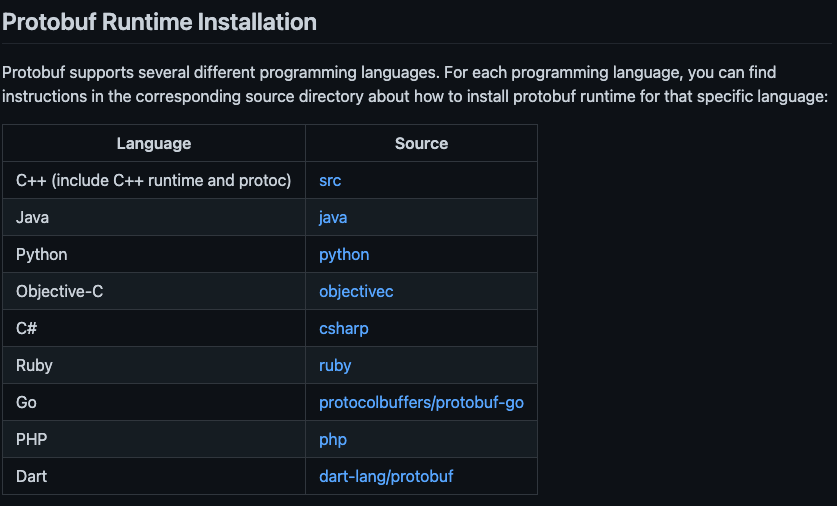The width and height of the screenshot is (837, 506).
Task: Open the php source link
Action: (333, 440)
